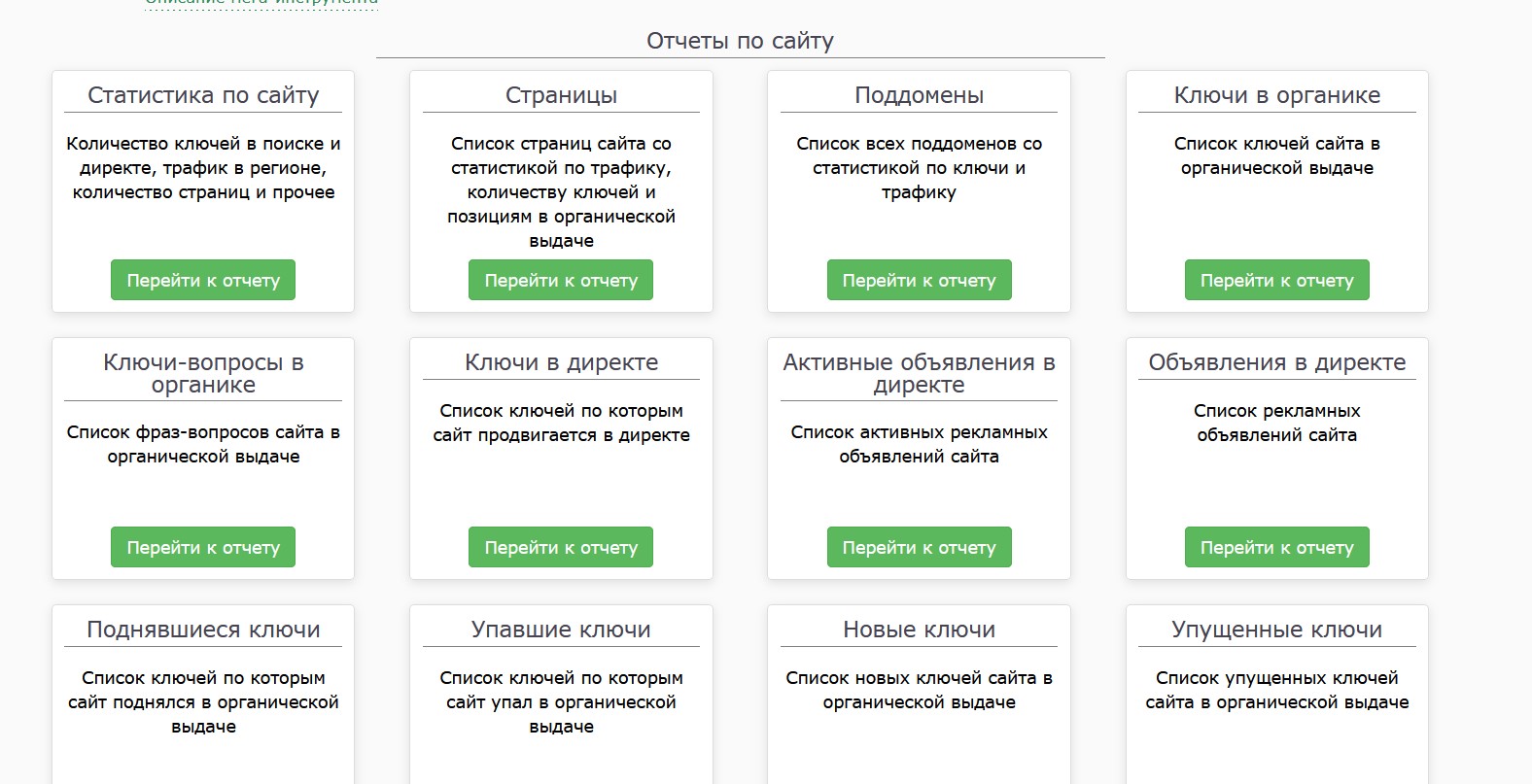Go to the Ключи-вопросы в органике report
Image resolution: width=1532 pixels, height=784 pixels.
[x=202, y=547]
